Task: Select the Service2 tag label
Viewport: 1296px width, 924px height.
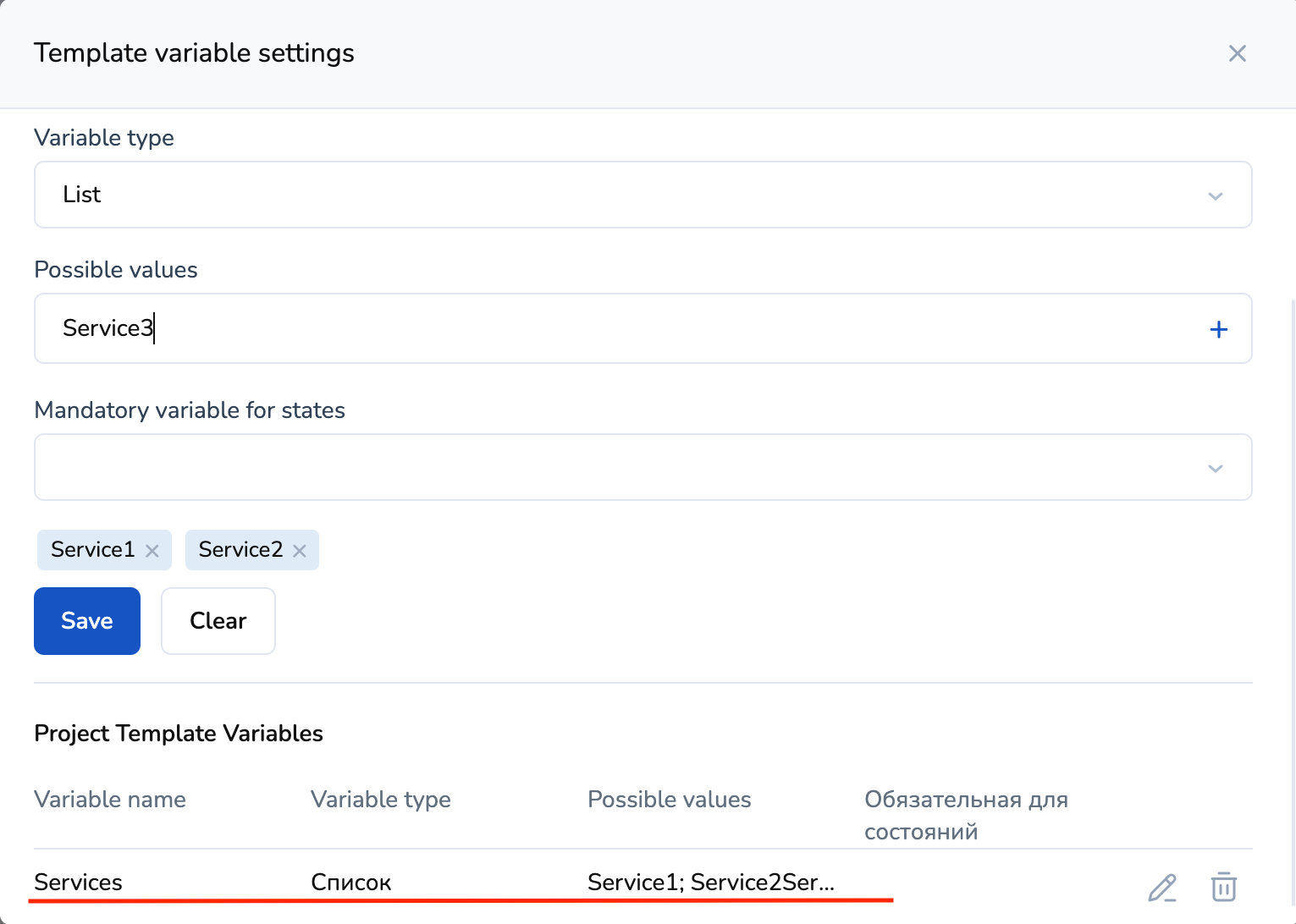Action: pos(240,550)
